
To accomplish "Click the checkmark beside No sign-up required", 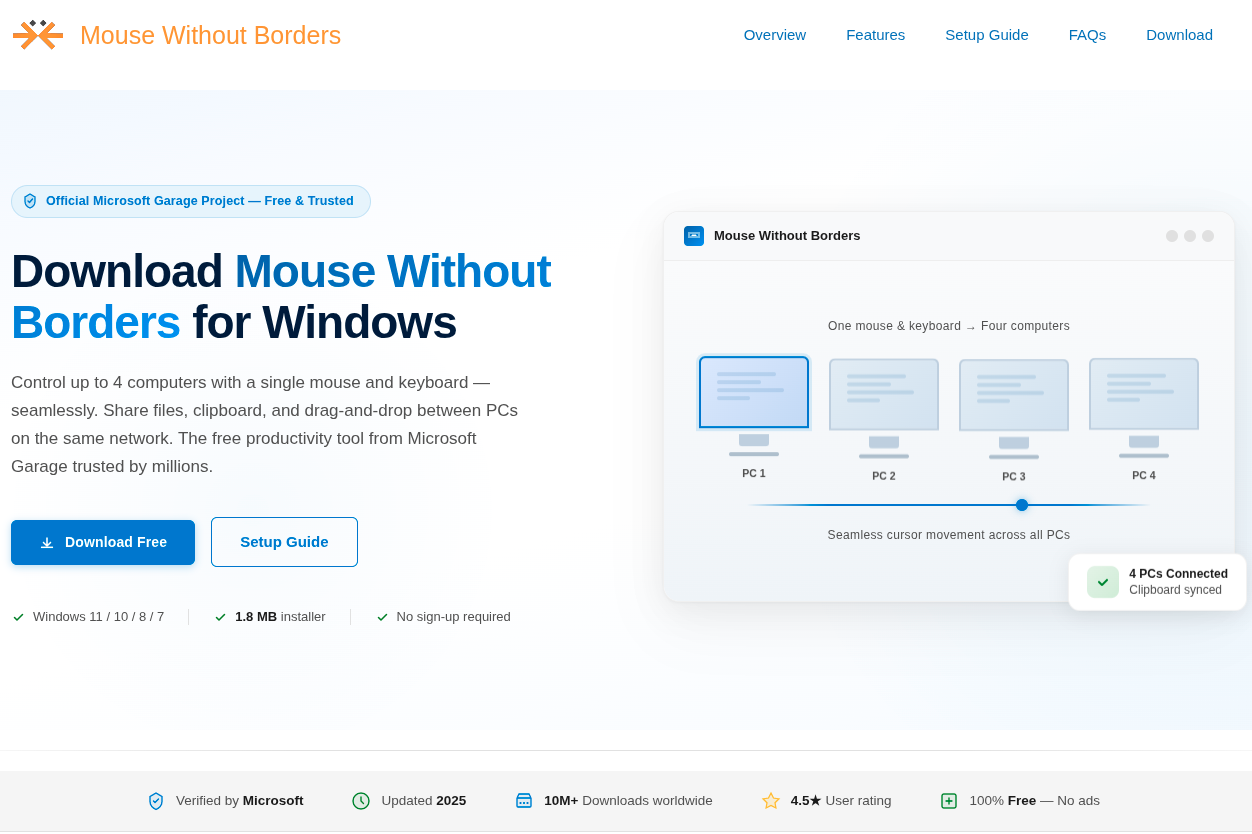I will 382,617.
